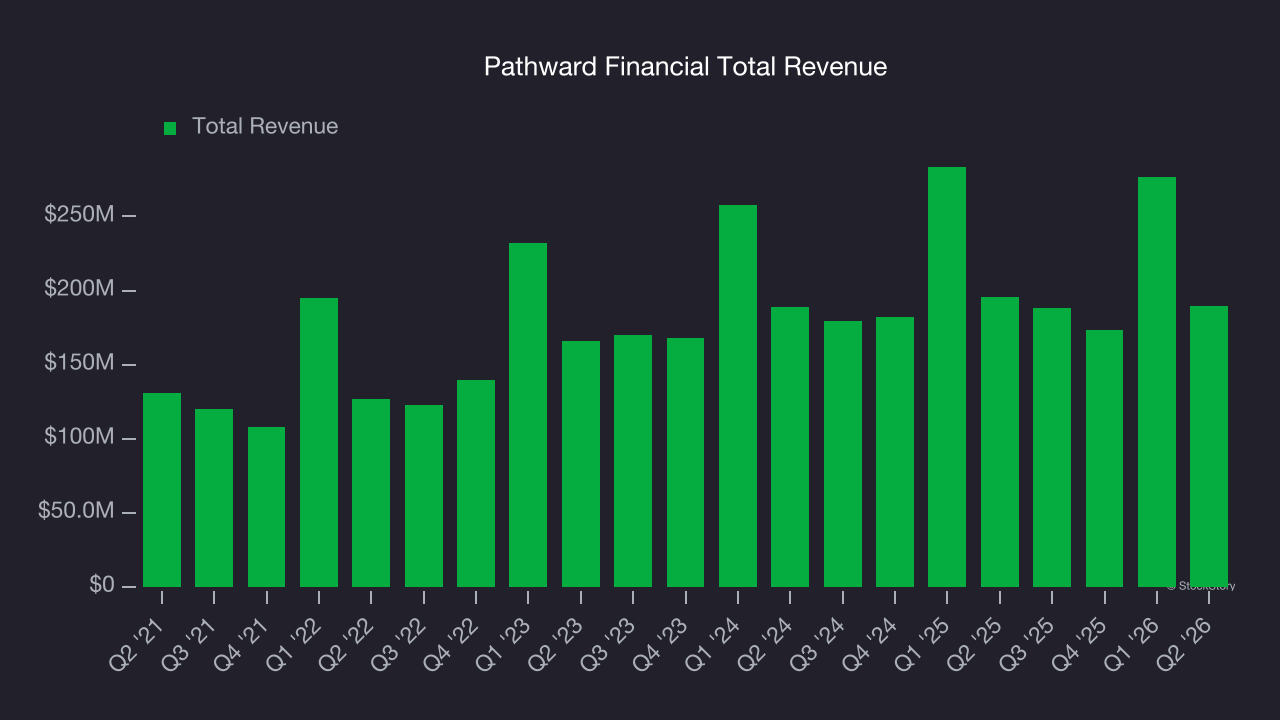Click the $200M y-axis label
This screenshot has height=720, width=1280.
tap(80, 289)
